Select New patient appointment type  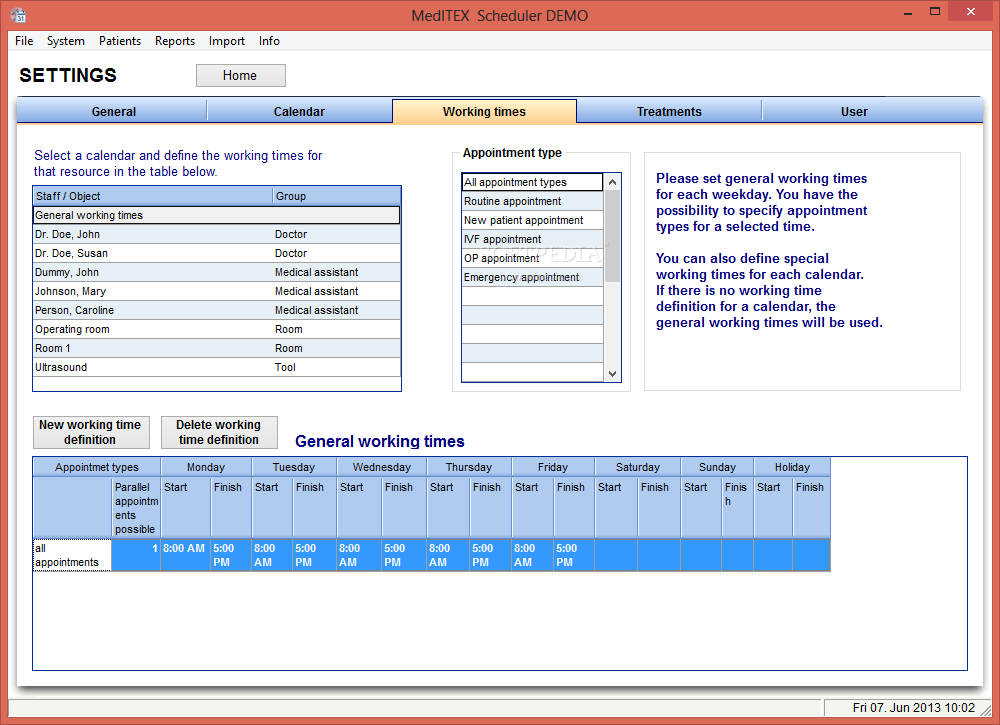coord(532,220)
